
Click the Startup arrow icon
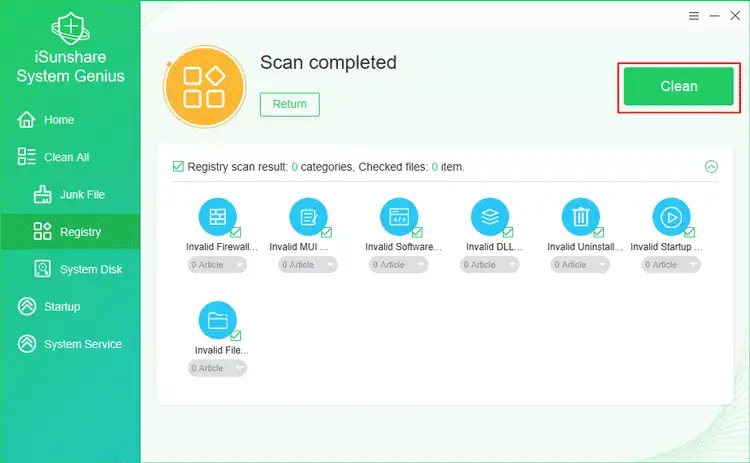click(x=27, y=306)
